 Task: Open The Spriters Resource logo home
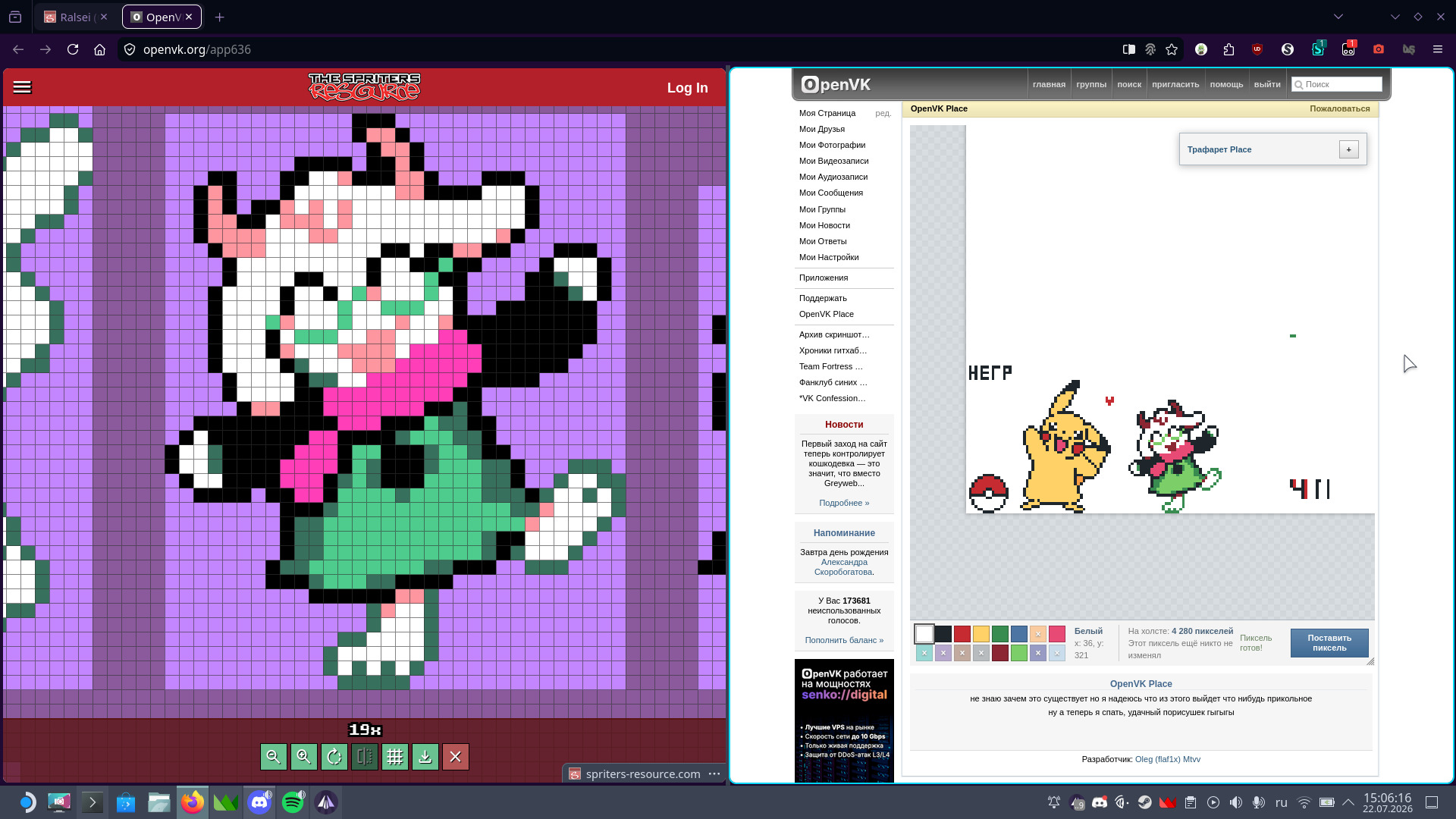pos(364,87)
